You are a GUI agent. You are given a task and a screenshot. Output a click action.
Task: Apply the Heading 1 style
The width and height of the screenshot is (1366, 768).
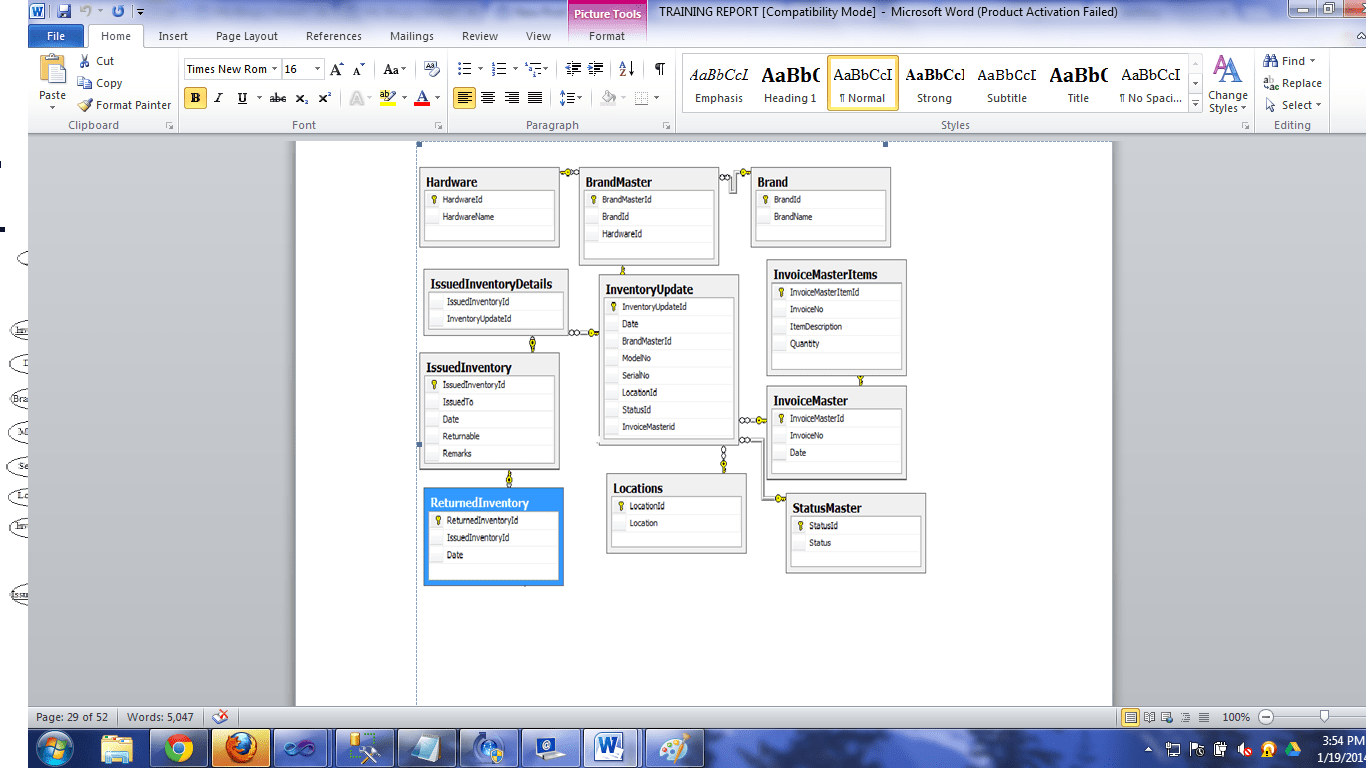790,80
